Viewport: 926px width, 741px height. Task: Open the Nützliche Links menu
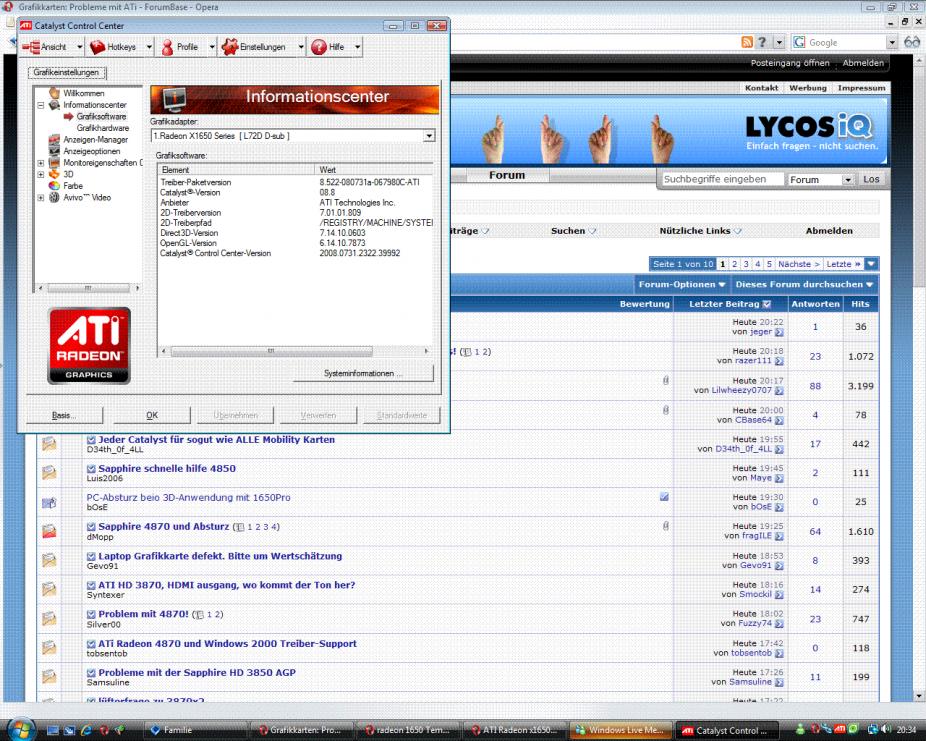tap(700, 231)
